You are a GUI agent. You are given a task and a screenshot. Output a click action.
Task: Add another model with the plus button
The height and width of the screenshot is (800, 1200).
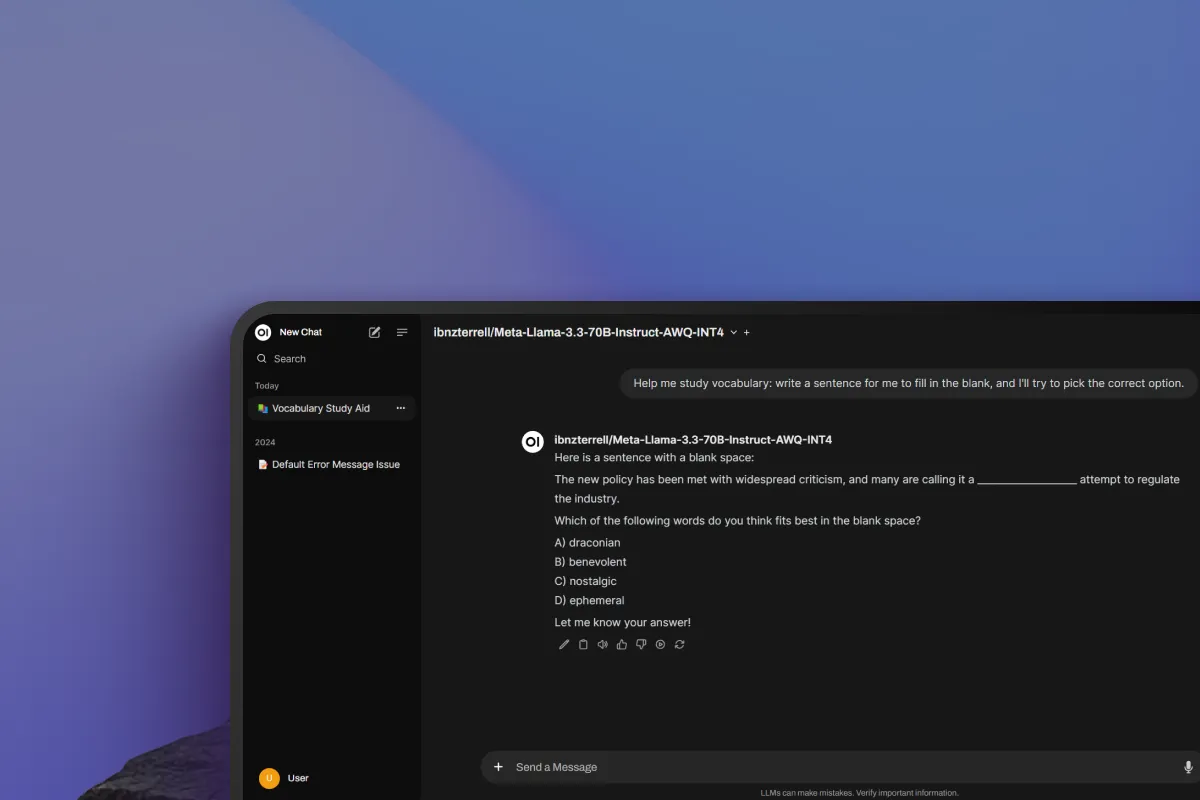pyautogui.click(x=746, y=332)
